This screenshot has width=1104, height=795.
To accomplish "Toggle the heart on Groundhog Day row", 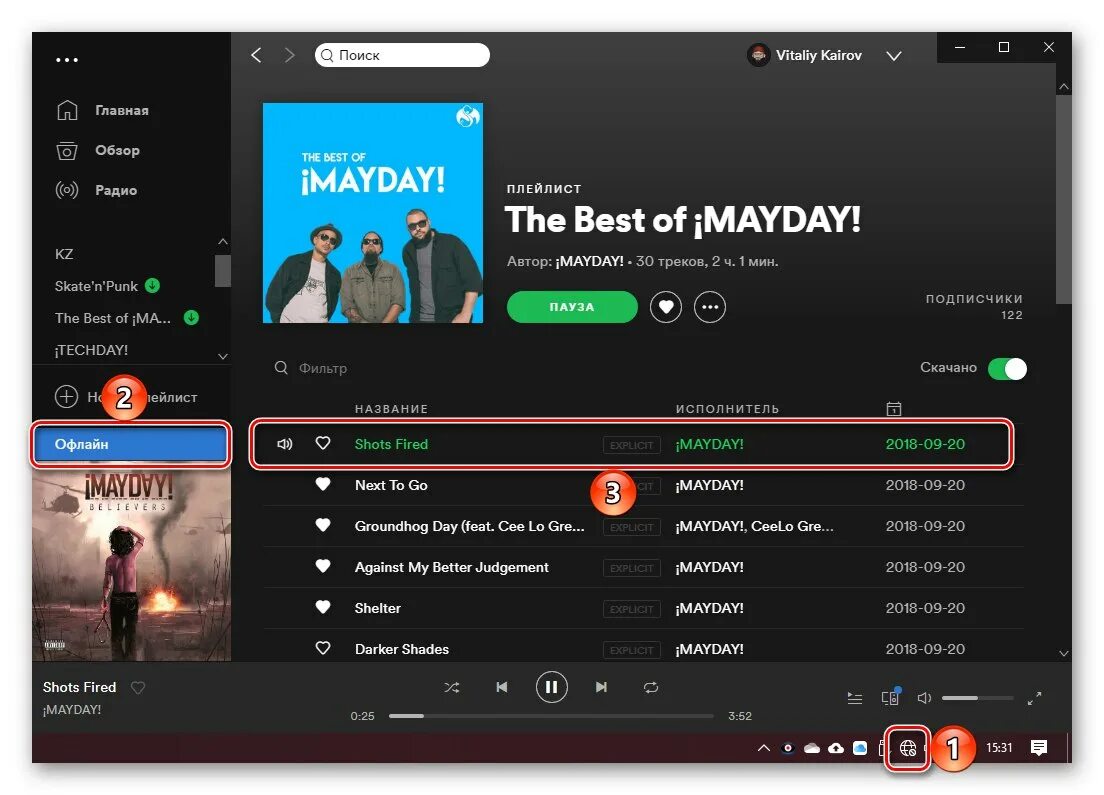I will [x=322, y=525].
